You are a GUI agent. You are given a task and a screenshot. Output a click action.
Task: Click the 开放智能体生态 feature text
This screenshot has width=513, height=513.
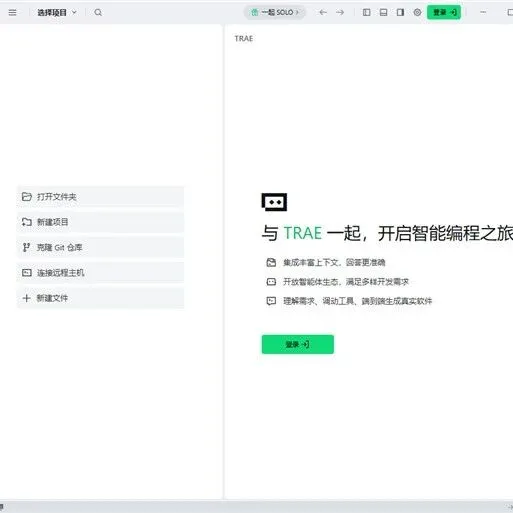tap(346, 282)
